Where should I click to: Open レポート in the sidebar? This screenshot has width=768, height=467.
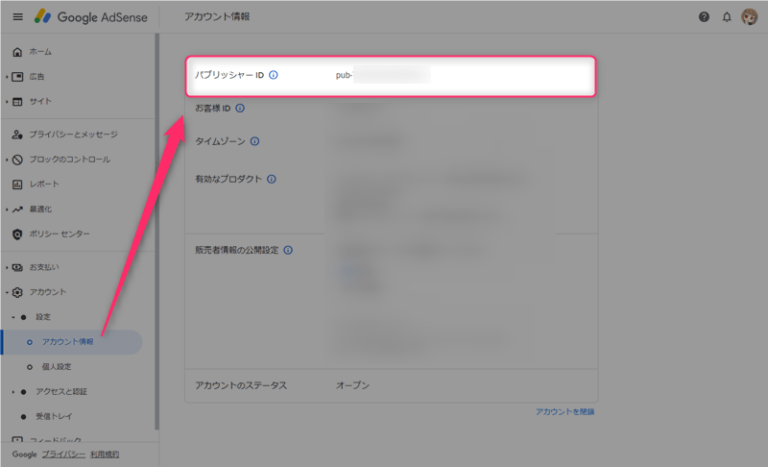pyautogui.click(x=43, y=184)
